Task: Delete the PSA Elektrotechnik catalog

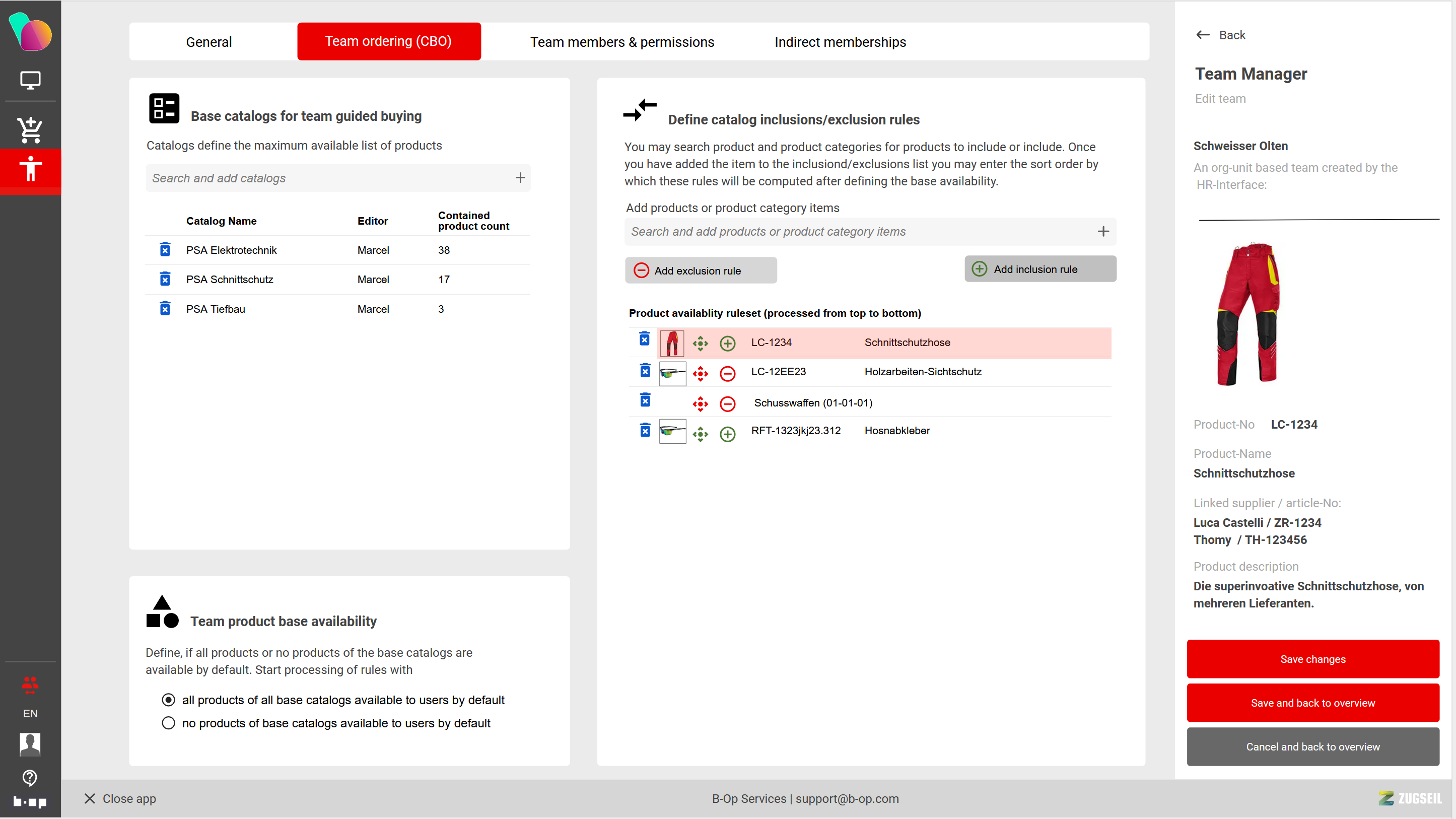Action: point(165,250)
